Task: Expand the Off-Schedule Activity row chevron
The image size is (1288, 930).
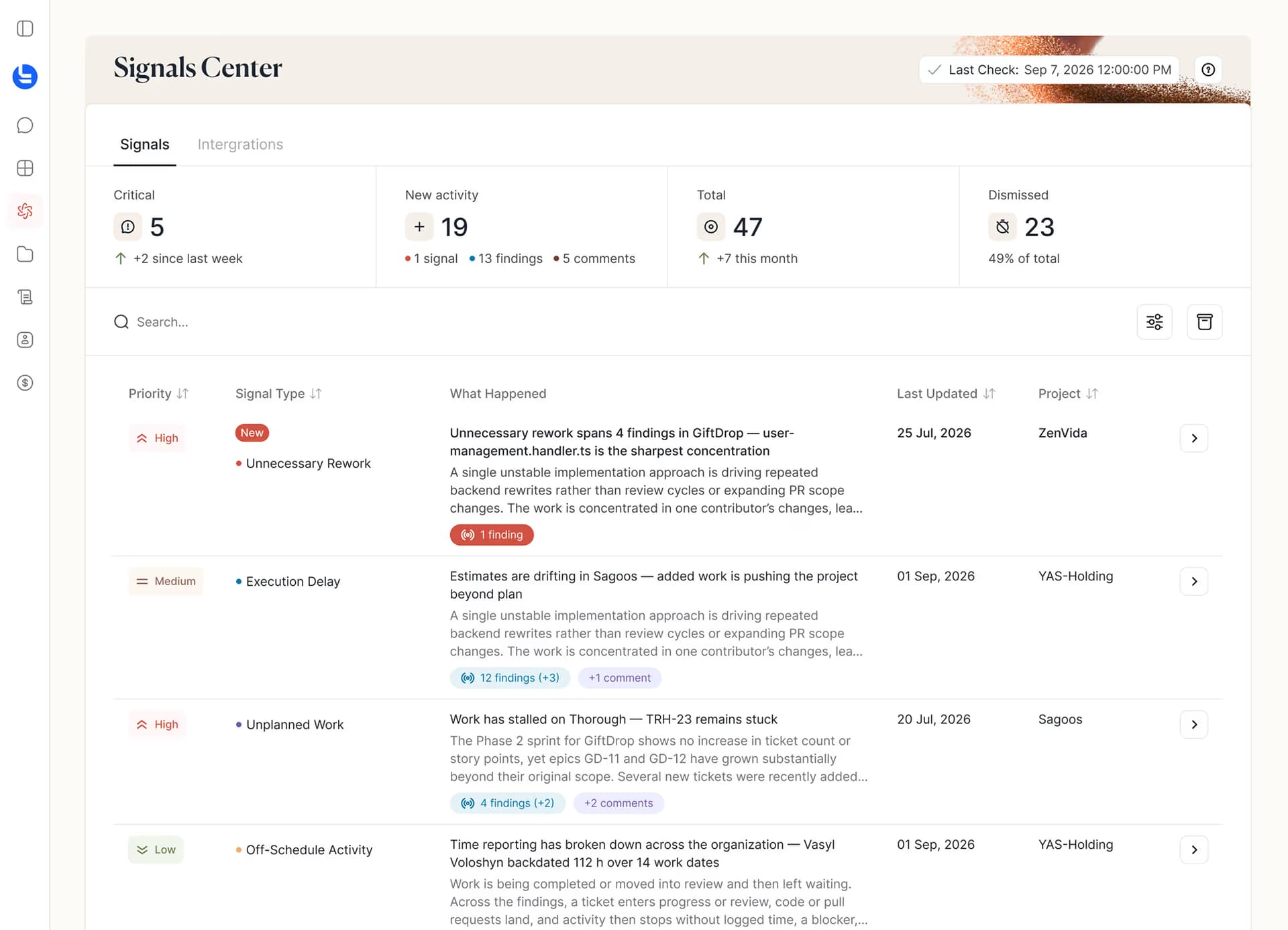Action: [x=1194, y=849]
